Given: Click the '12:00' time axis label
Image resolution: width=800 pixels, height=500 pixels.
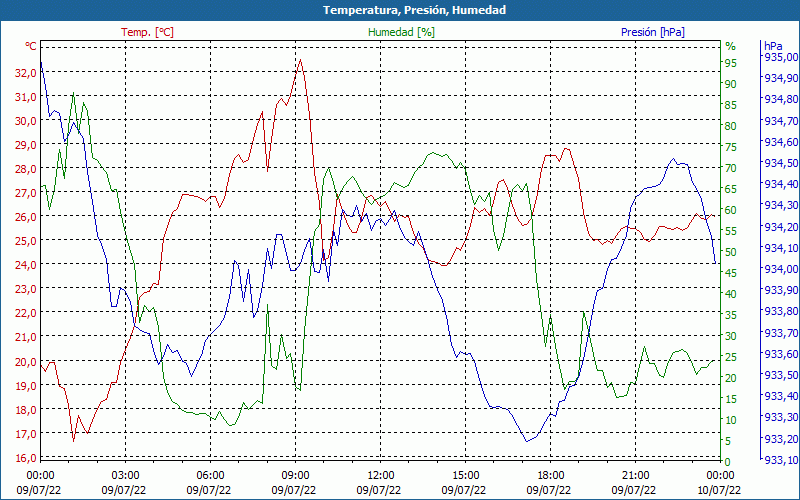Looking at the screenshot, I should (x=381, y=476).
